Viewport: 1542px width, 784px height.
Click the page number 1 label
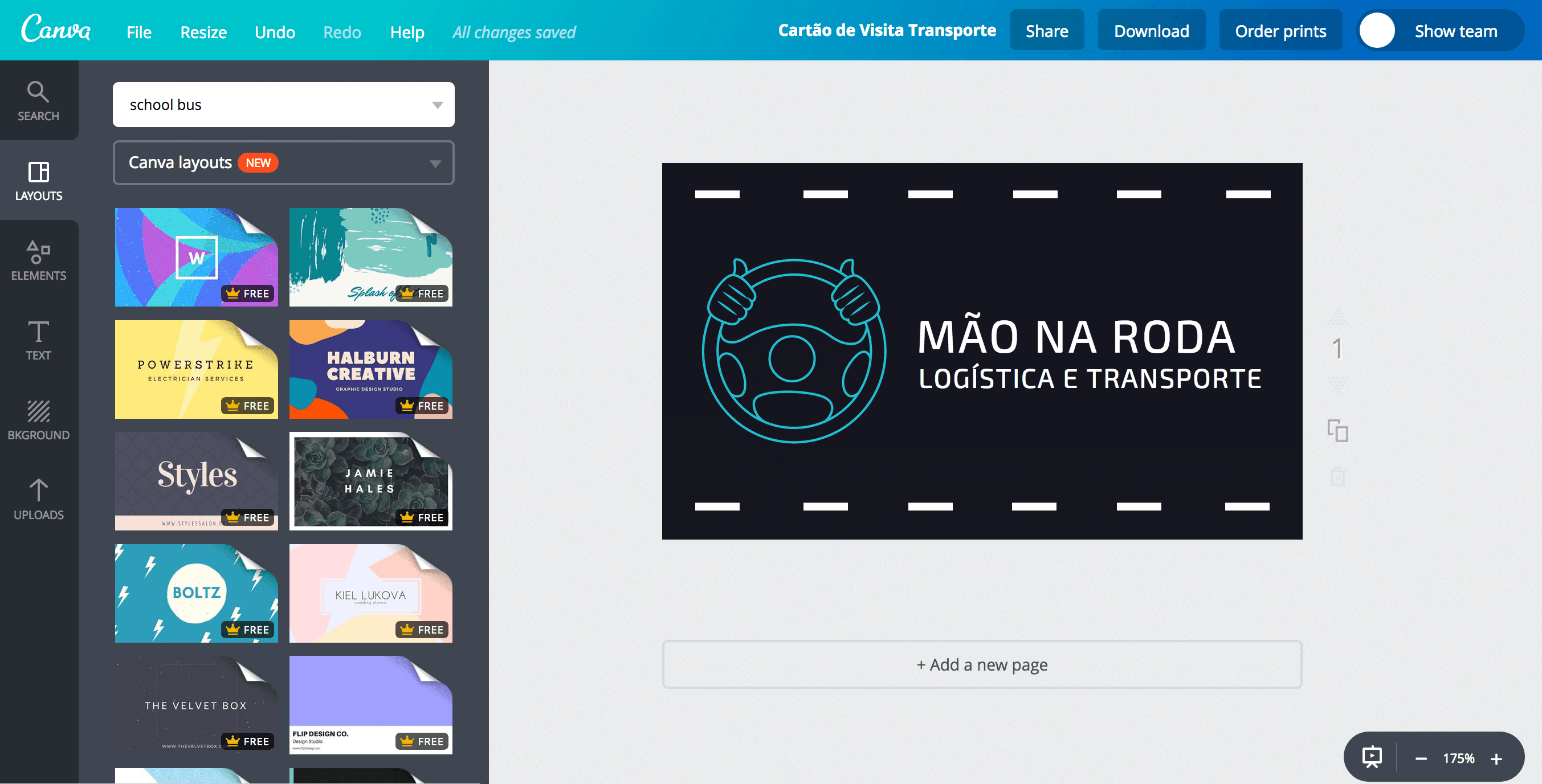tap(1337, 348)
